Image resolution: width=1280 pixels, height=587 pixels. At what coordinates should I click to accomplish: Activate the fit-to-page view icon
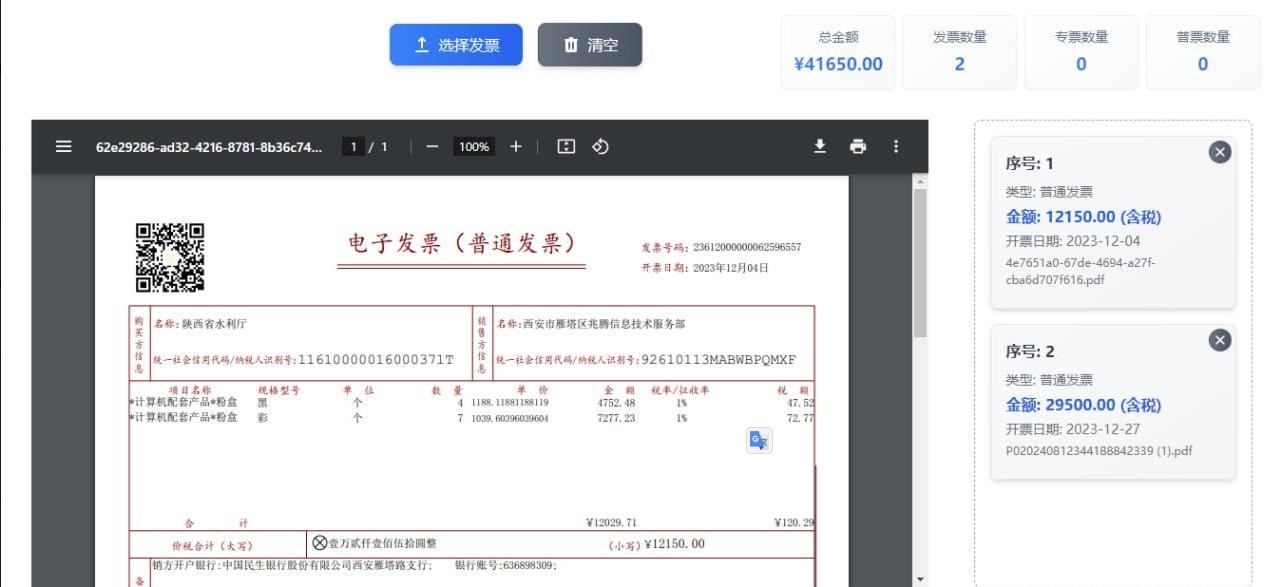click(x=566, y=146)
